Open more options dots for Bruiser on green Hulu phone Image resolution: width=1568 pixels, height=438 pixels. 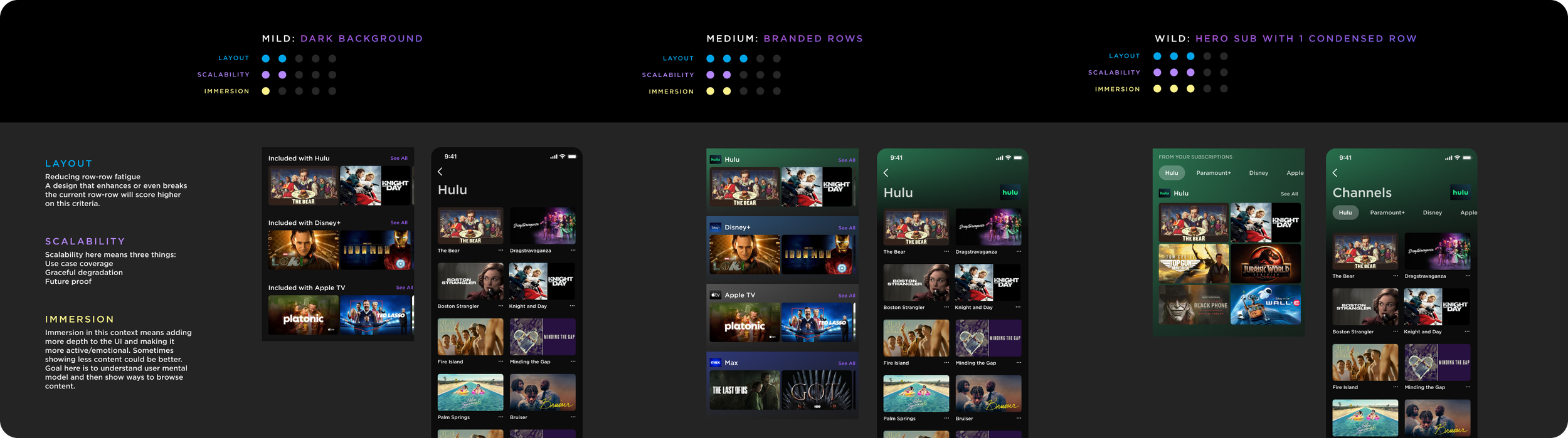pos(1019,418)
